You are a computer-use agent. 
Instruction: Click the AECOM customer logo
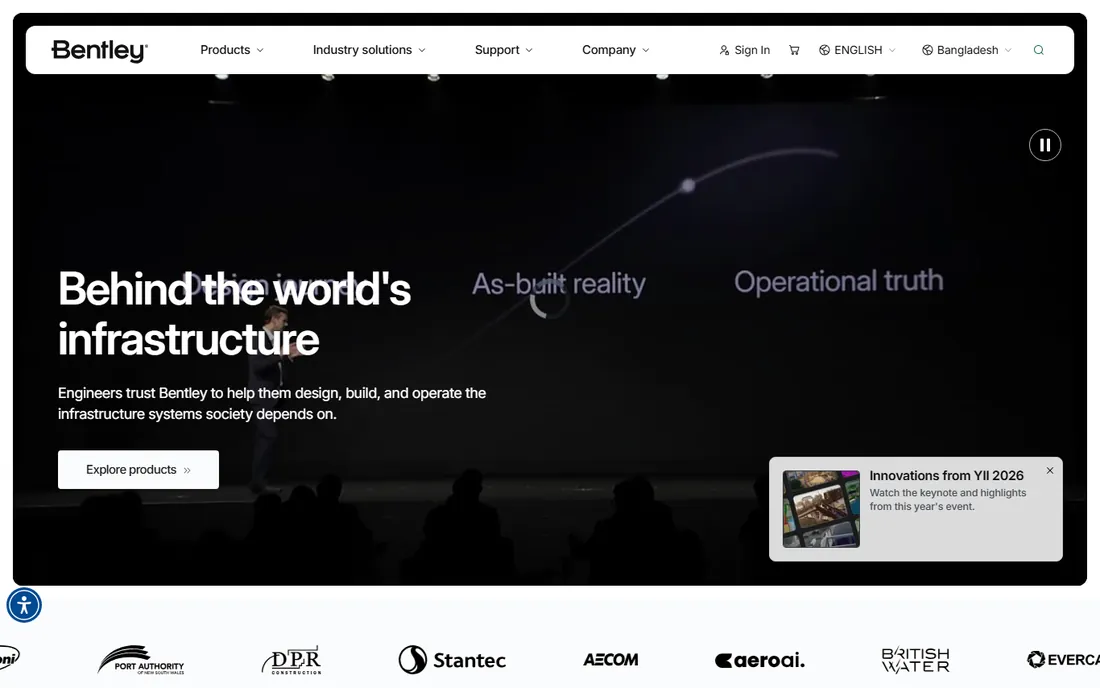click(610, 659)
